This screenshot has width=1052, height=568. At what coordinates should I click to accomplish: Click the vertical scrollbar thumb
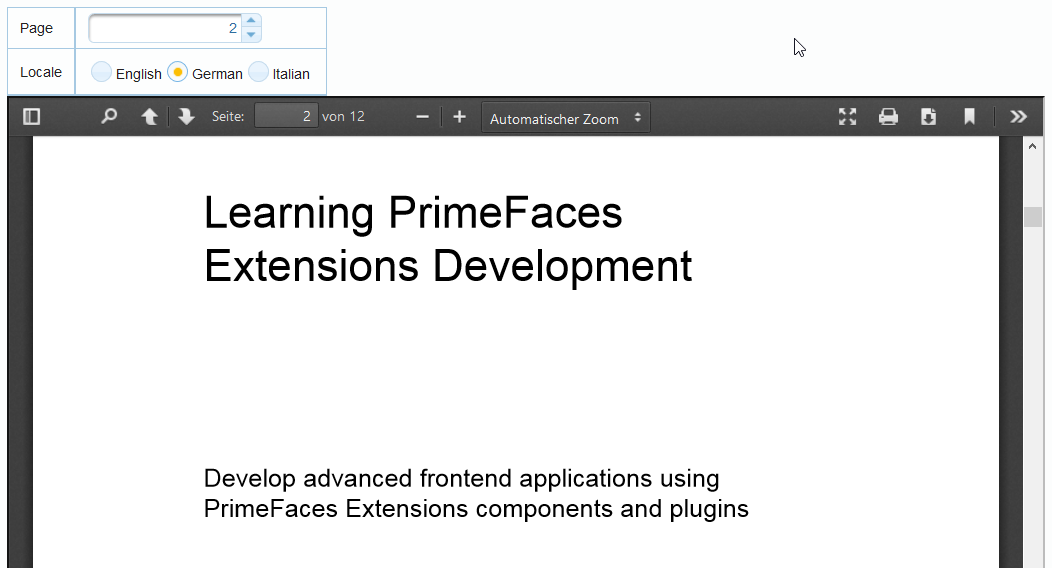click(1033, 217)
